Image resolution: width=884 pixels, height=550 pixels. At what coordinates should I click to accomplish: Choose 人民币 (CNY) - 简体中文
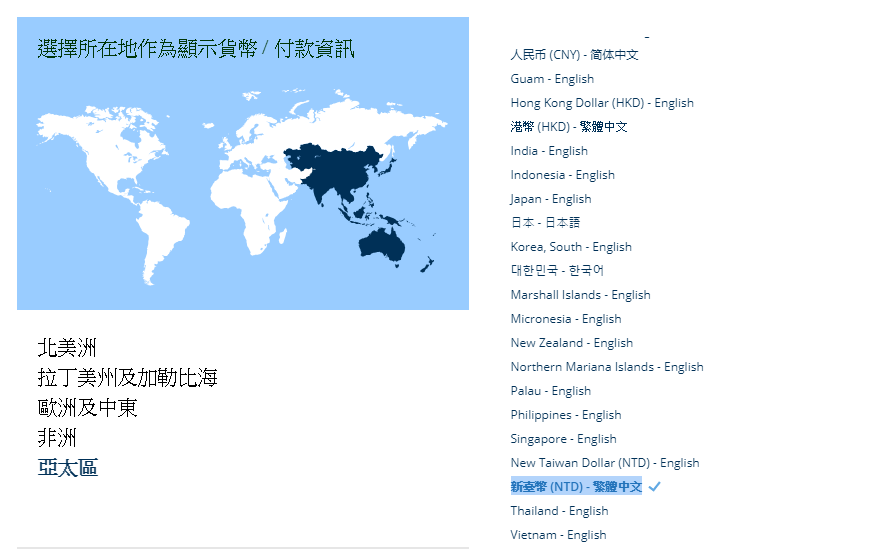[574, 55]
